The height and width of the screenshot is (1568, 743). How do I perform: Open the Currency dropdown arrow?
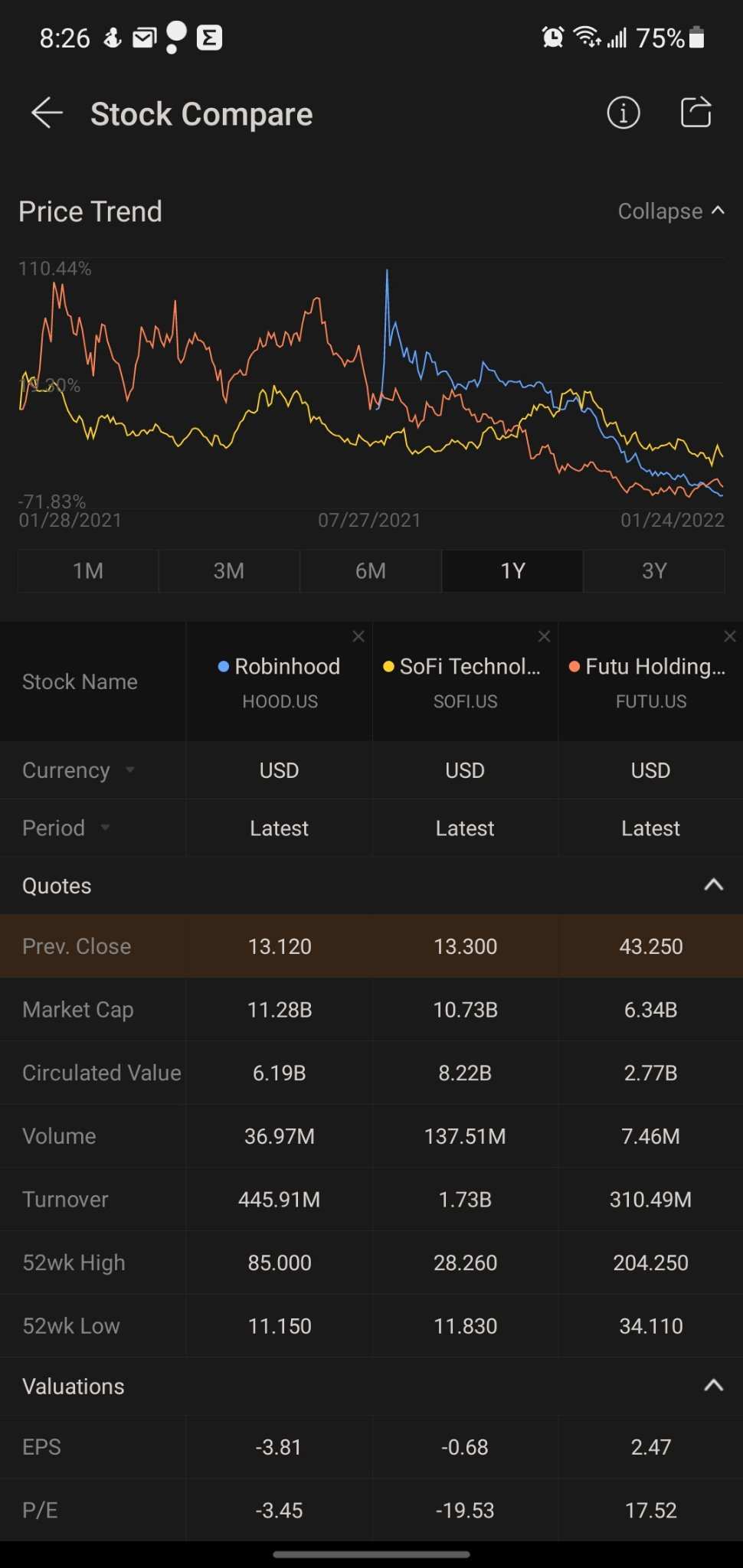(130, 769)
